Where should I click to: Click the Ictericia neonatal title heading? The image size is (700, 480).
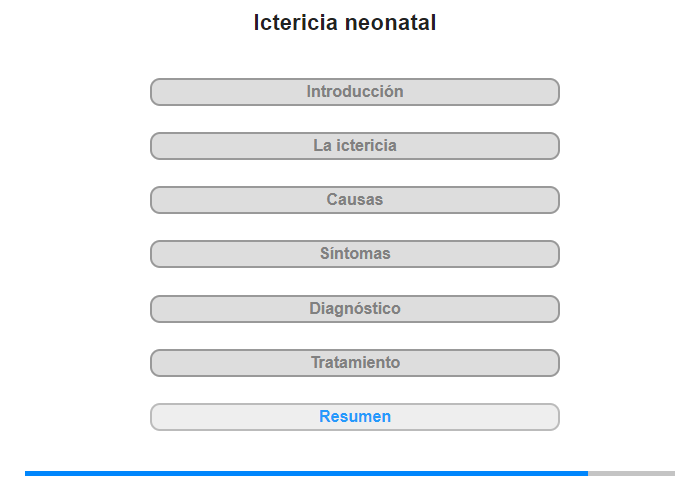tap(345, 22)
